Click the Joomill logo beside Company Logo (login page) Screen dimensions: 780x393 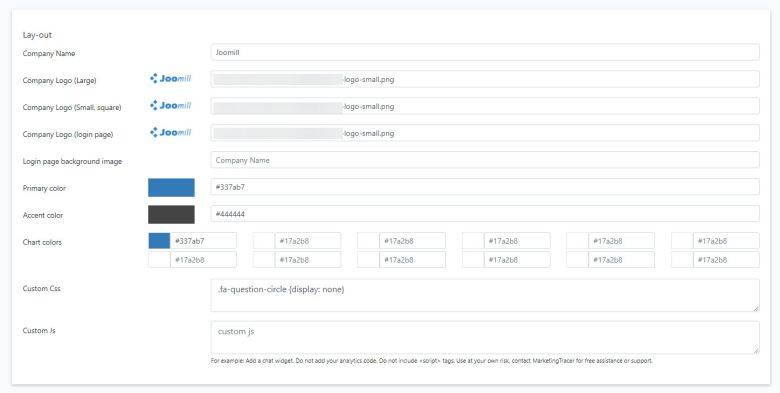171,132
